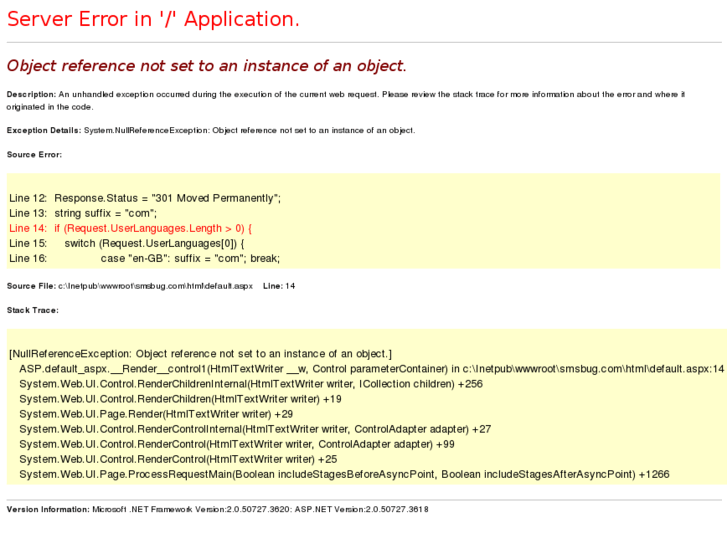Image resolution: width=727 pixels, height=545 pixels.
Task: Click the 'Source File:' label
Action: [31, 286]
